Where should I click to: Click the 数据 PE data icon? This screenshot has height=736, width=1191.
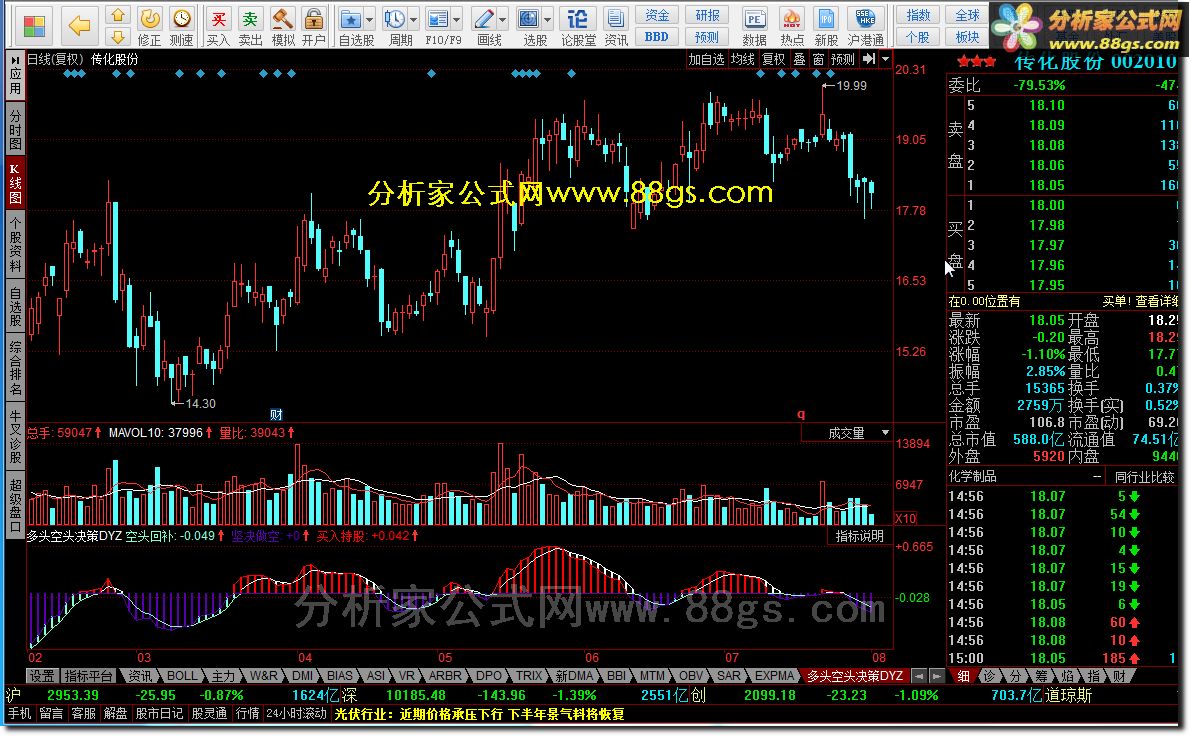tap(754, 20)
